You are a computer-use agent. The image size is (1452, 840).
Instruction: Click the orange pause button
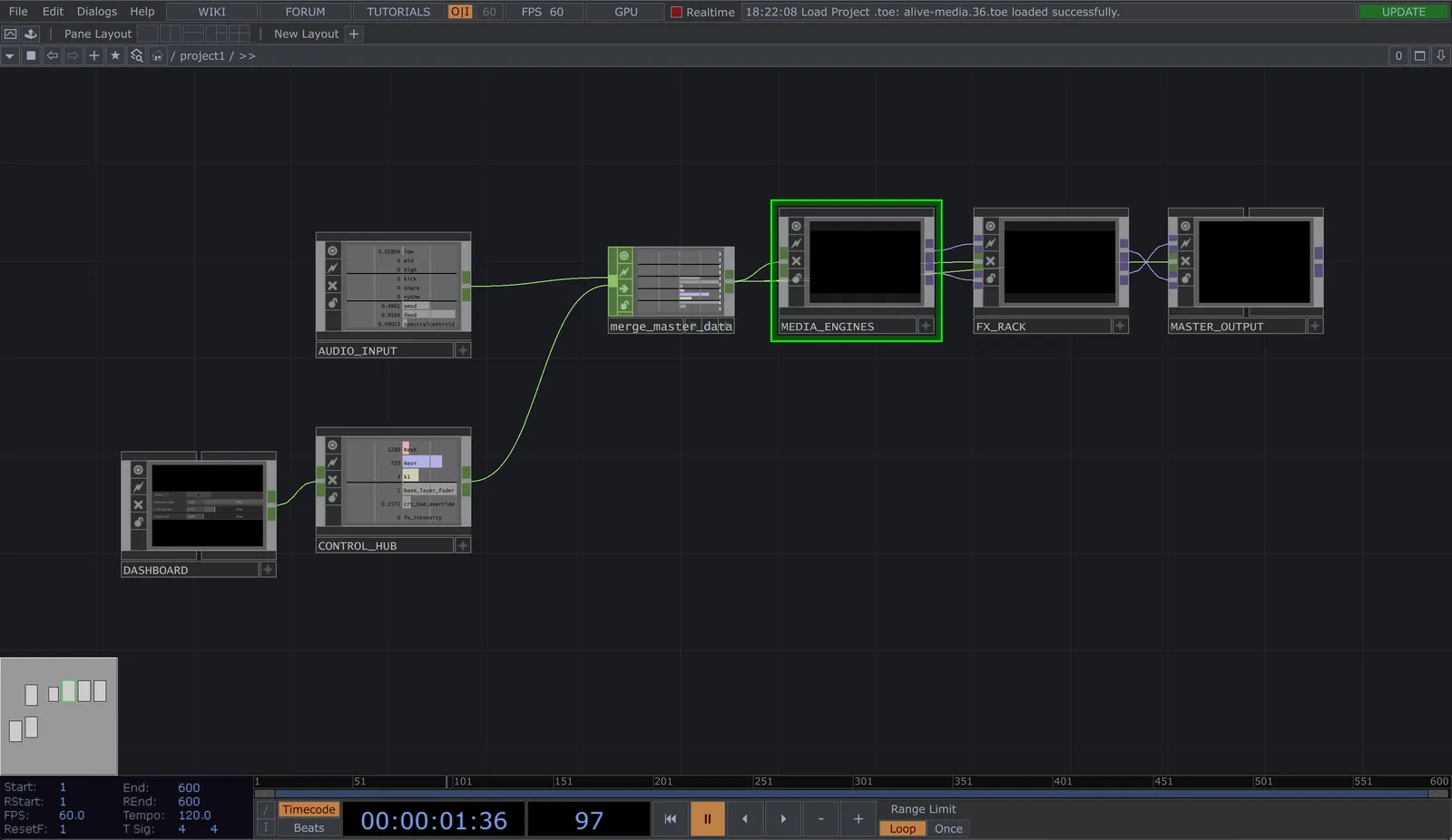pyautogui.click(x=707, y=819)
